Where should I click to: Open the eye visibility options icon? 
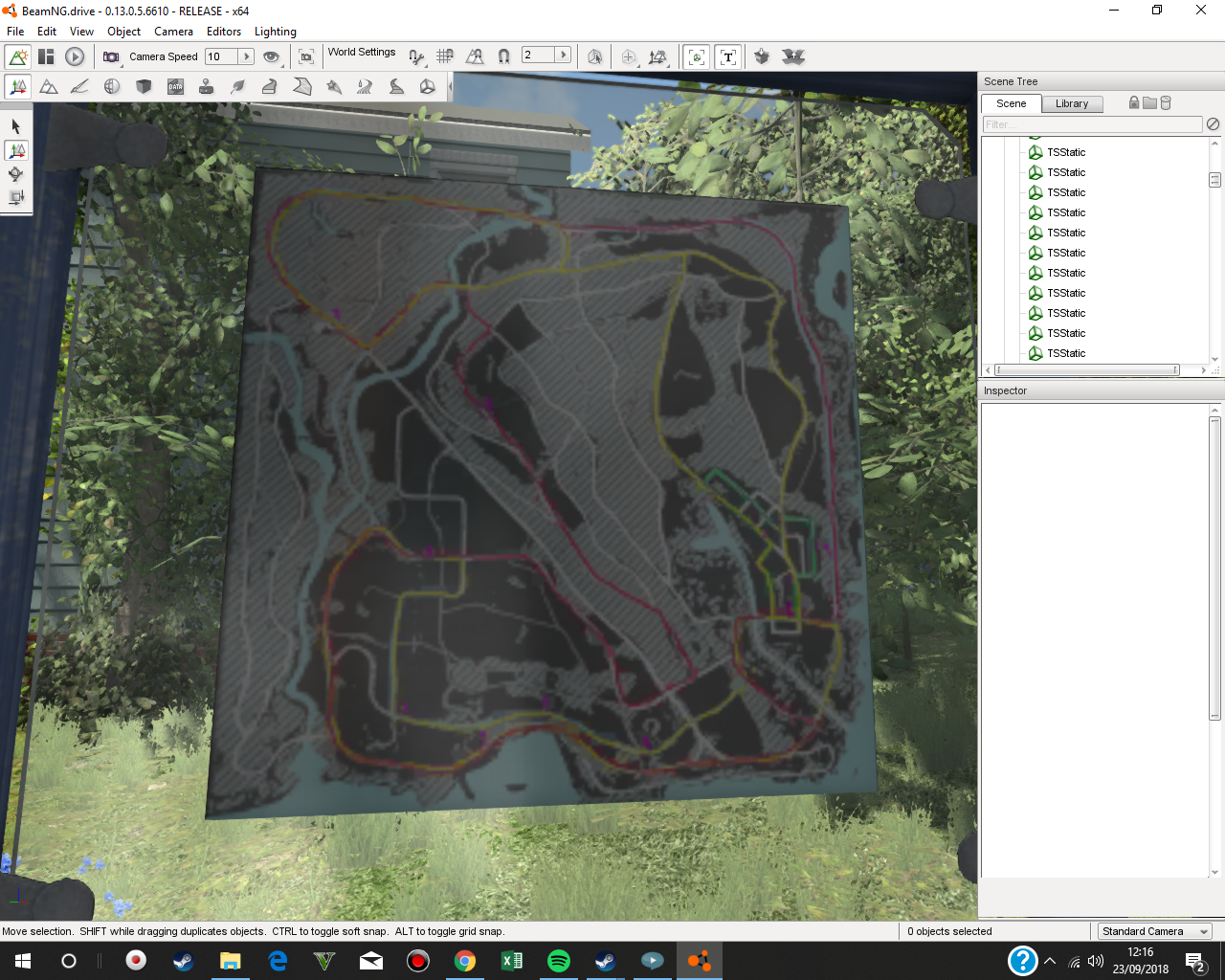pos(272,56)
